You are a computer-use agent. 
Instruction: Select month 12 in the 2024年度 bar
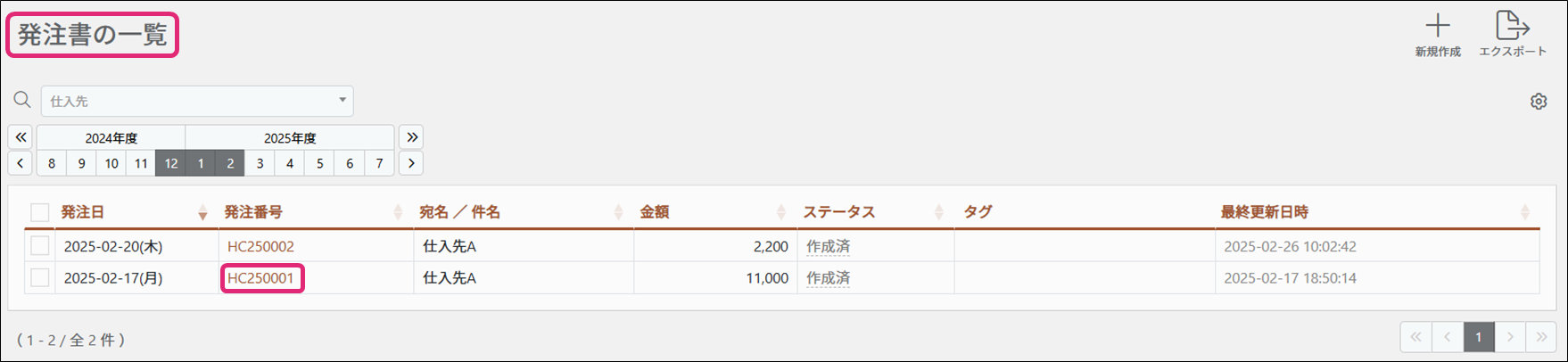(170, 163)
